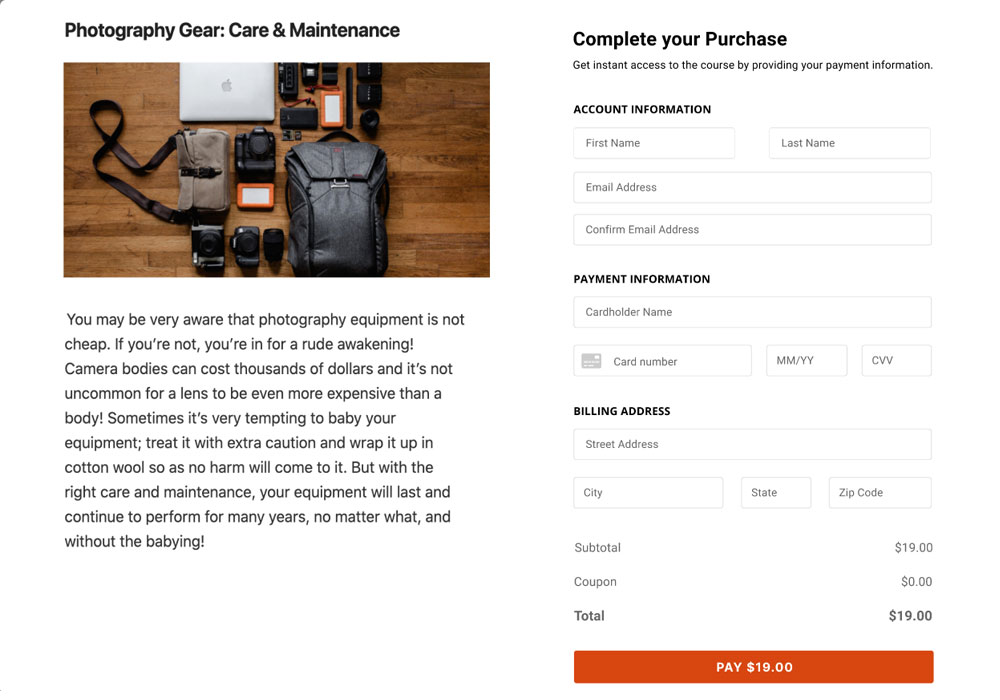Select the MM/YY expiry field
This screenshot has width=1000, height=700.
point(806,361)
